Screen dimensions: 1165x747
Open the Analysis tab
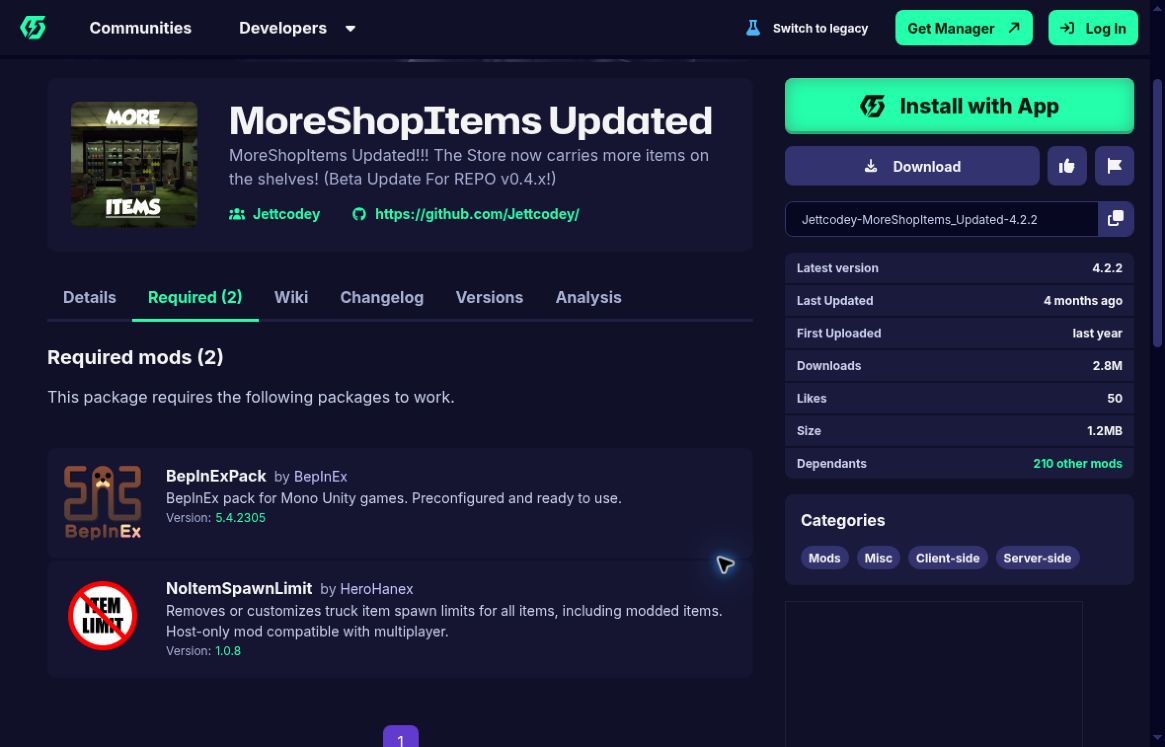pos(588,297)
